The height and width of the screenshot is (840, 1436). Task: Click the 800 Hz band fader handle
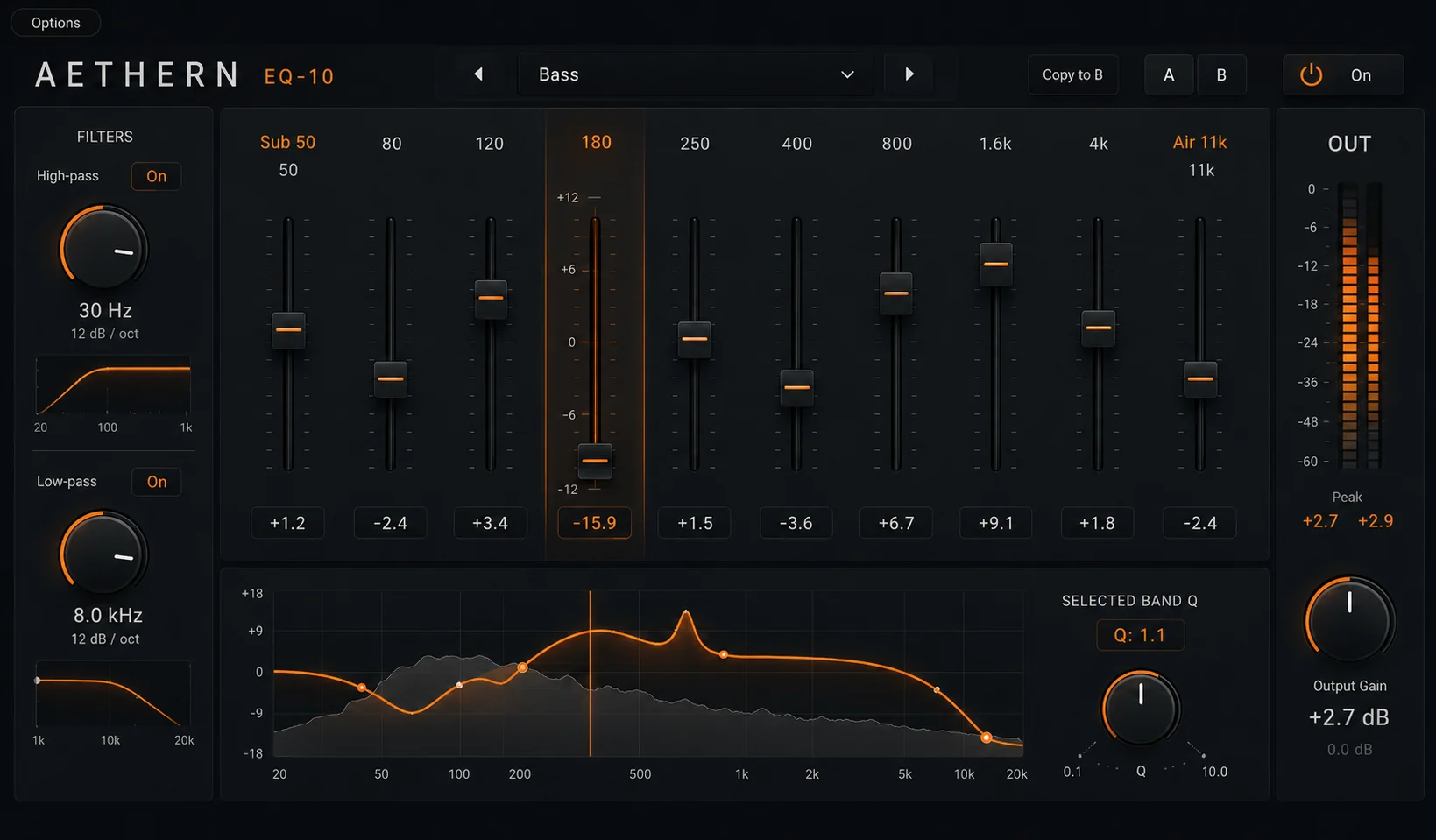point(895,293)
